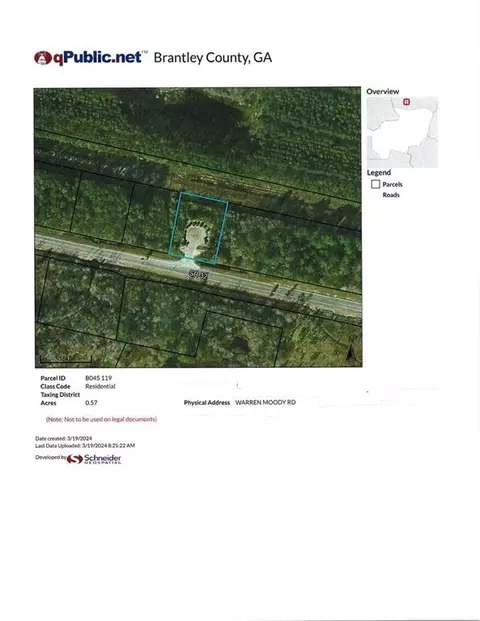The height and width of the screenshot is (621, 480).
Task: Click the Date created 3/19/2024 line
Action: tap(64, 438)
